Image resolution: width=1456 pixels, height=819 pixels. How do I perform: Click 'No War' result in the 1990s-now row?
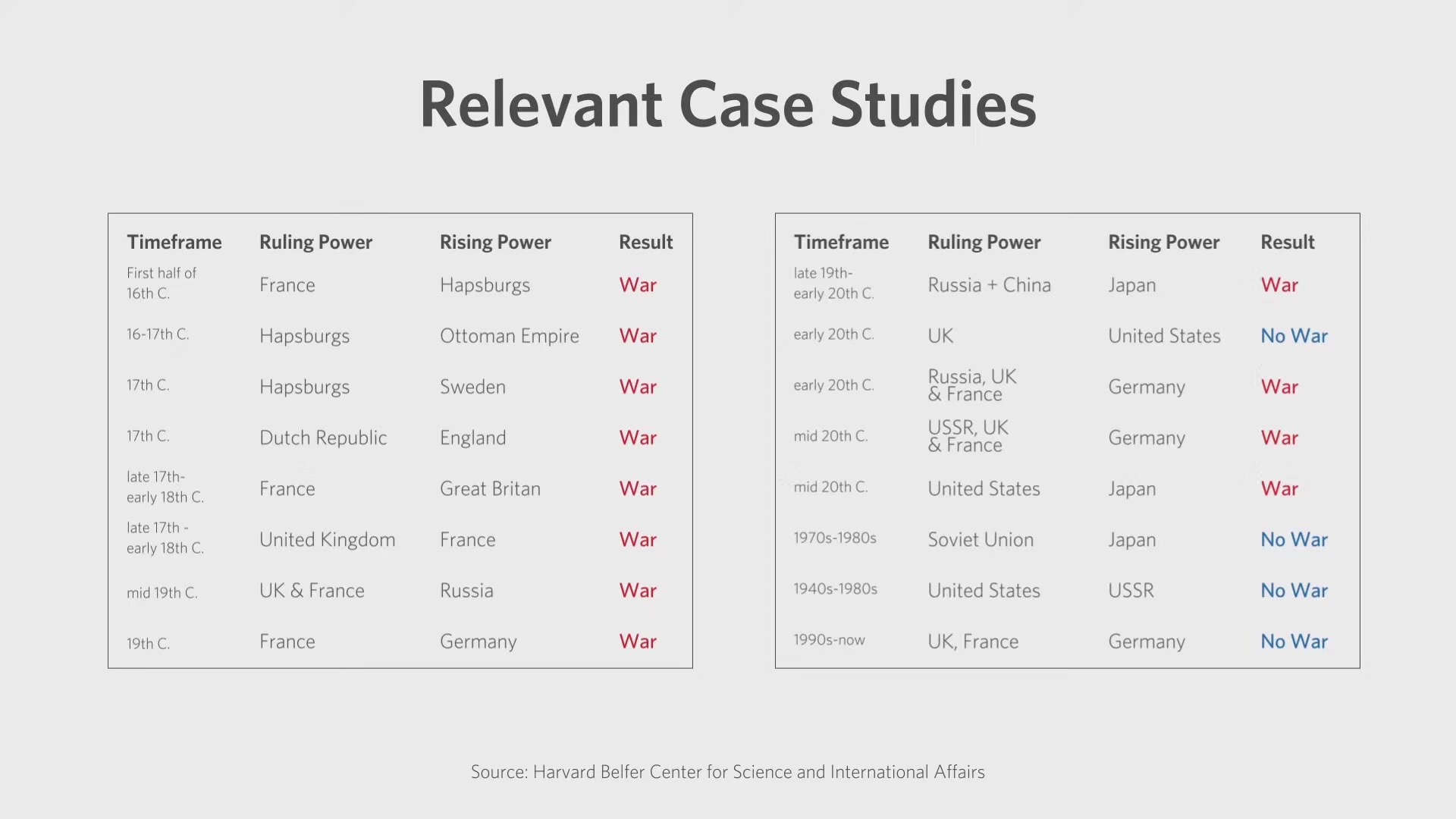pyautogui.click(x=1294, y=641)
